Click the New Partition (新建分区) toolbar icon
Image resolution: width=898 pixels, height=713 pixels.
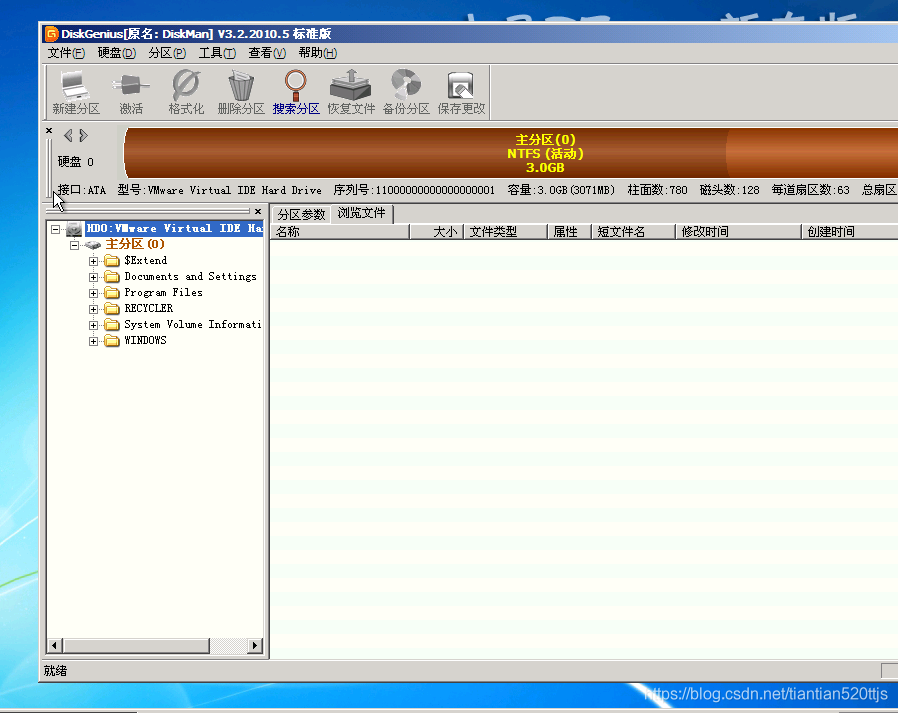click(x=76, y=93)
